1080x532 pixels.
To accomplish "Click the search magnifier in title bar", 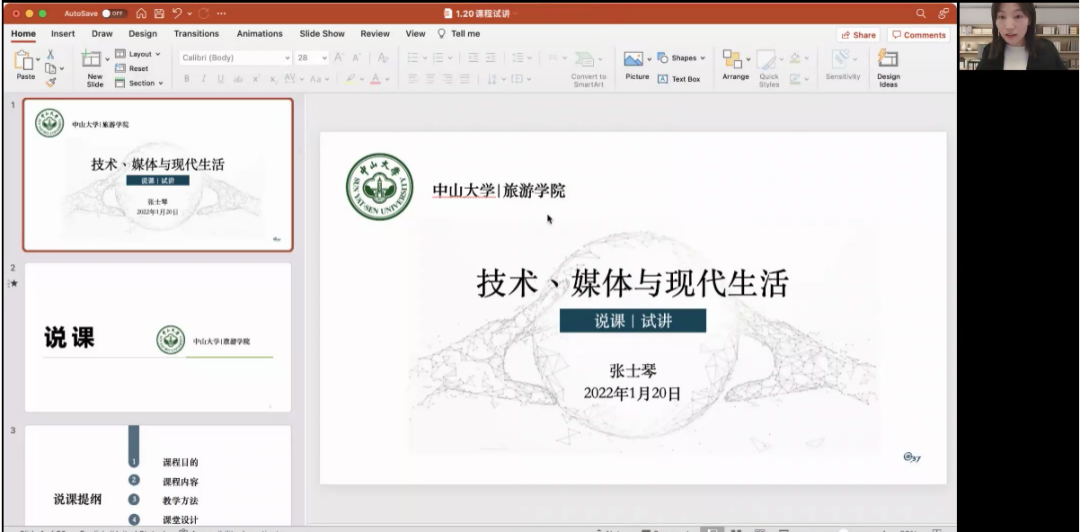I will coord(921,13).
